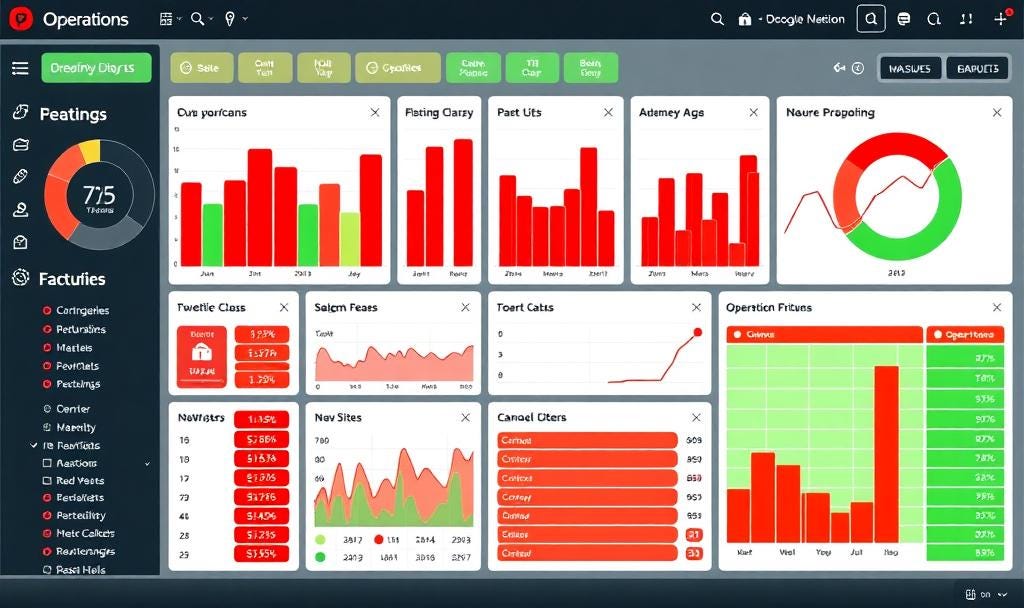The height and width of the screenshot is (608, 1024).
Task: Switch to the Cait Yun tab
Action: 265,67
